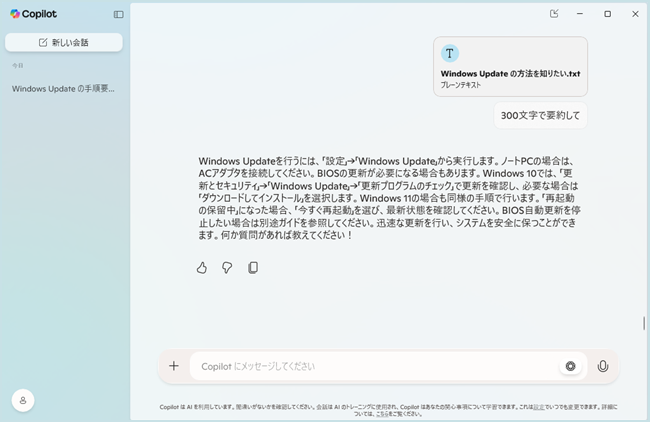This screenshot has height=422, width=650.
Task: Open the pop-out window icon in title bar
Action: tap(555, 14)
